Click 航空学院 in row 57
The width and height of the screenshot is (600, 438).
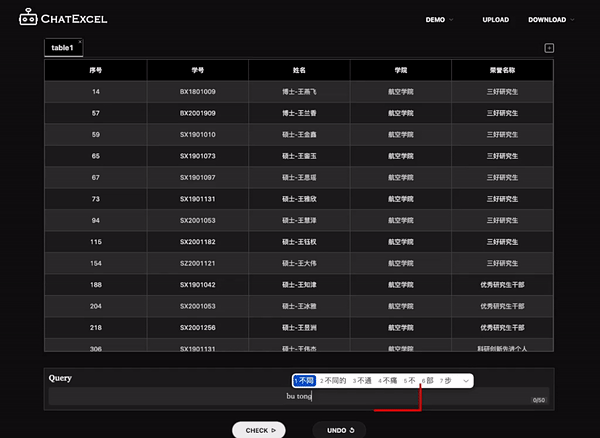pyautogui.click(x=401, y=113)
